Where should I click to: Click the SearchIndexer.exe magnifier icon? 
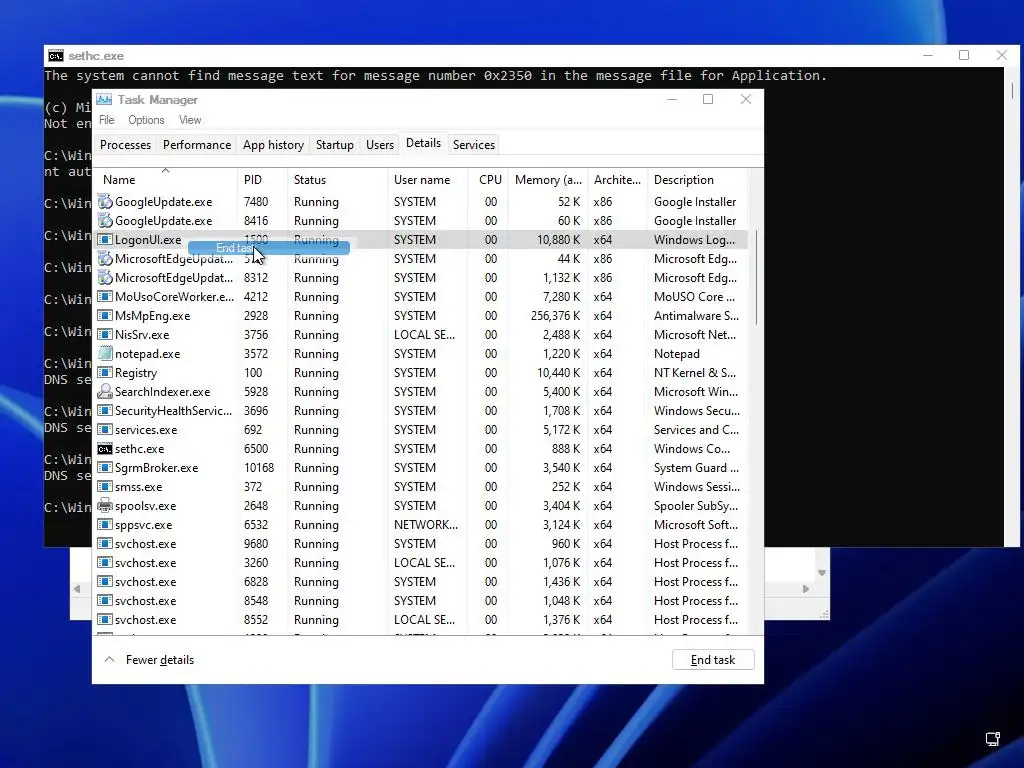(104, 391)
